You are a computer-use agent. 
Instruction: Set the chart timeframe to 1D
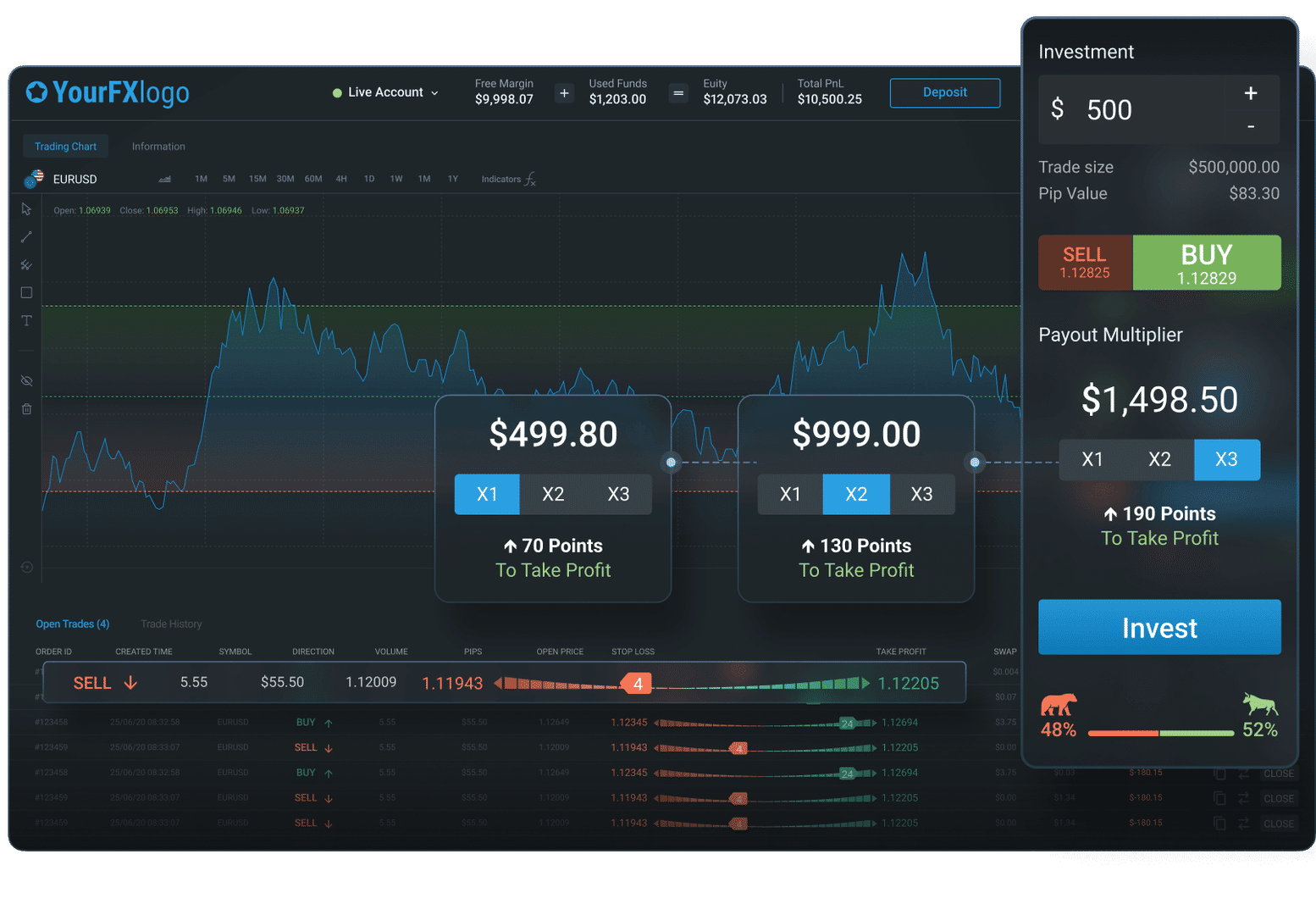tap(369, 179)
